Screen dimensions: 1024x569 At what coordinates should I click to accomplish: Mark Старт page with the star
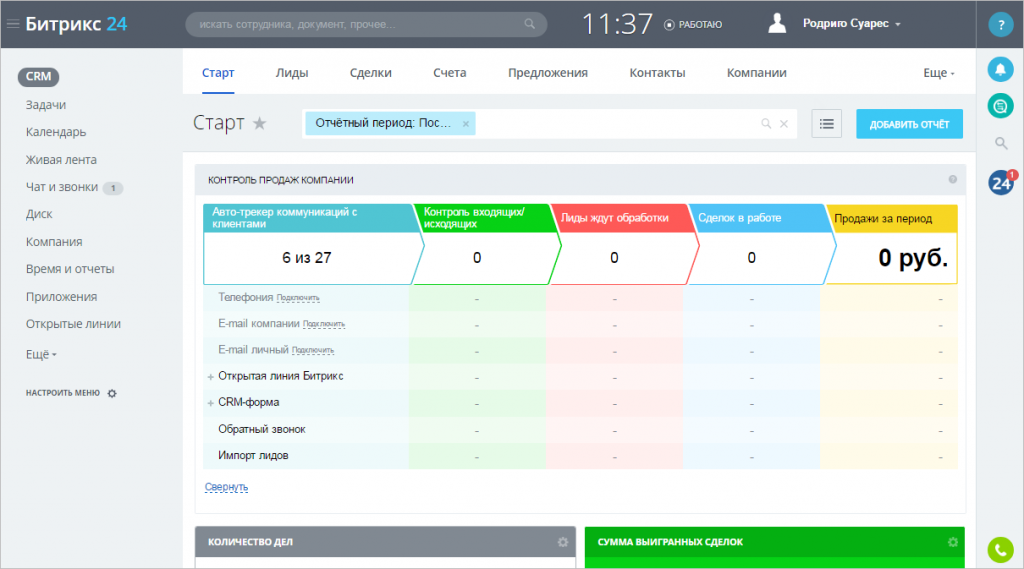pos(260,123)
